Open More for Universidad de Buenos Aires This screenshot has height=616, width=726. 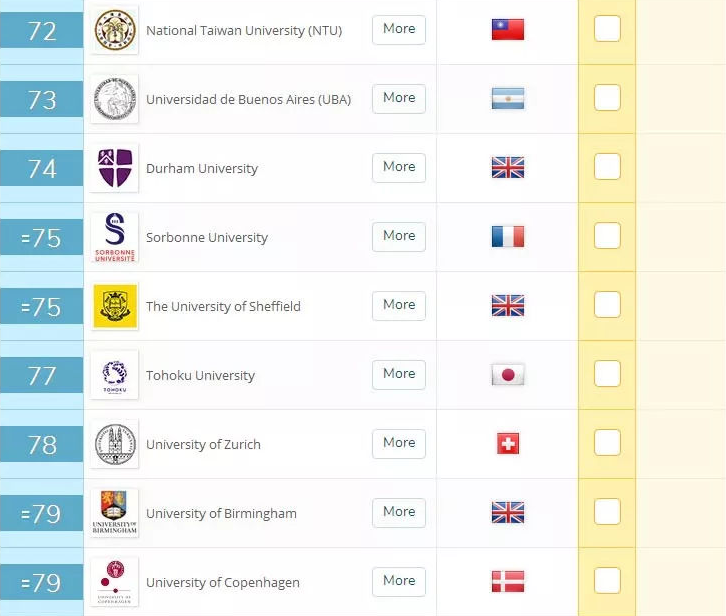(399, 99)
